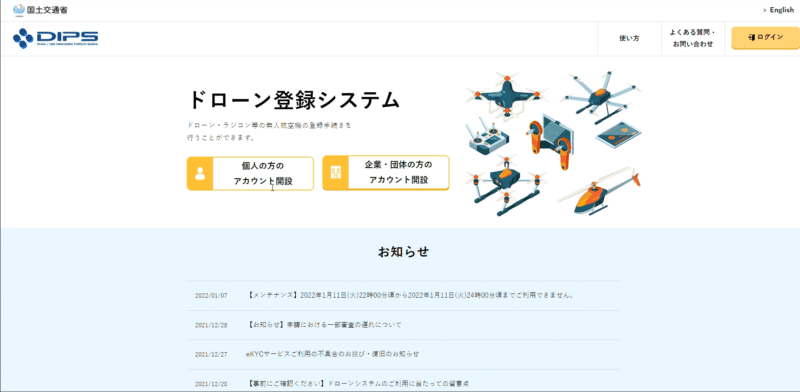Open the 使い方 usage guide menu

[x=629, y=38]
